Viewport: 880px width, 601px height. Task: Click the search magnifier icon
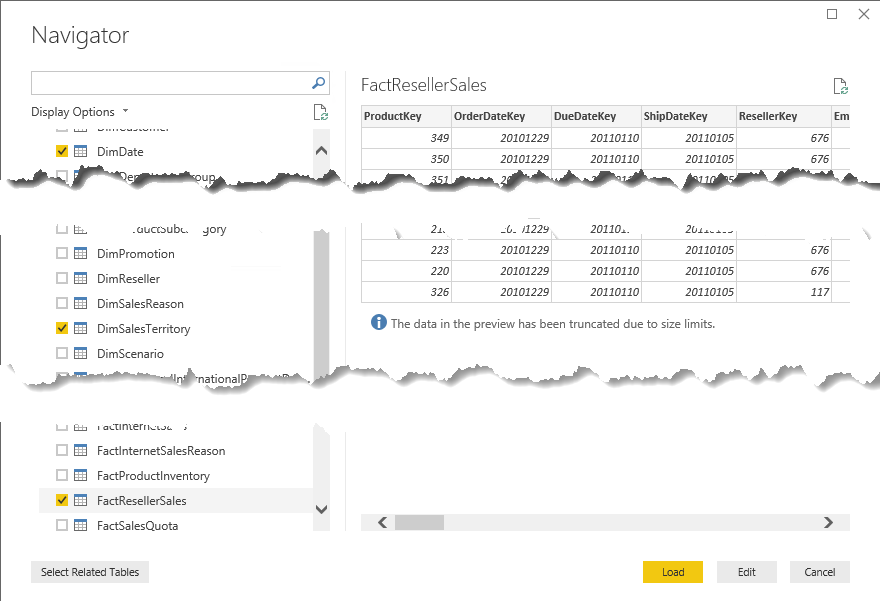[x=319, y=83]
